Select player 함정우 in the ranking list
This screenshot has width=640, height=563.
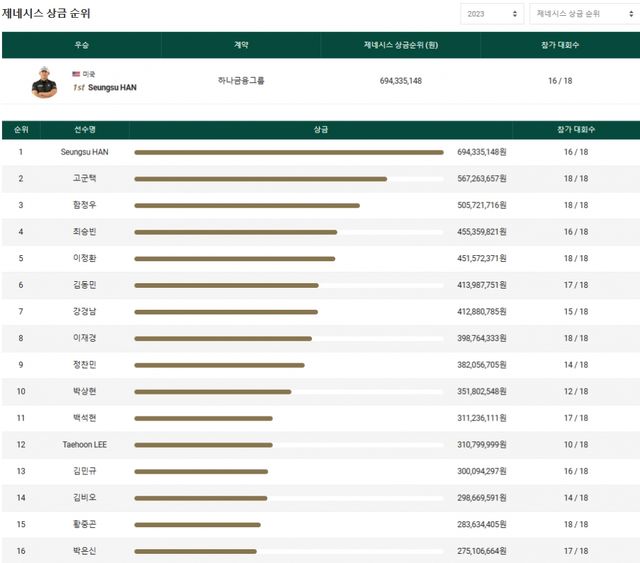[x=85, y=205]
